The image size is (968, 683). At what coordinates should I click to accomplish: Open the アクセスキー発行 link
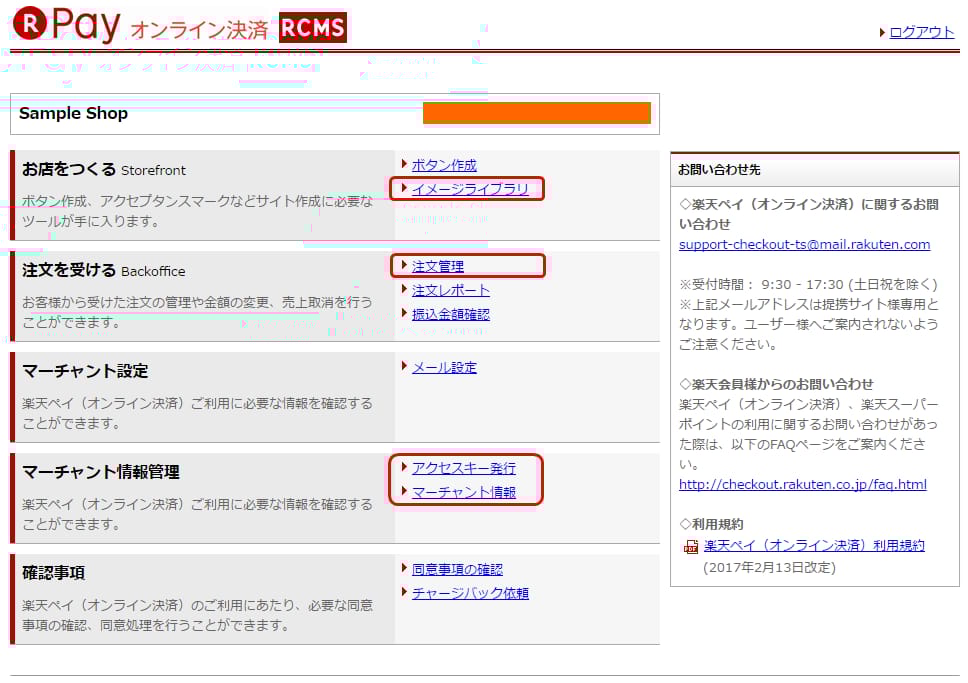[x=464, y=468]
